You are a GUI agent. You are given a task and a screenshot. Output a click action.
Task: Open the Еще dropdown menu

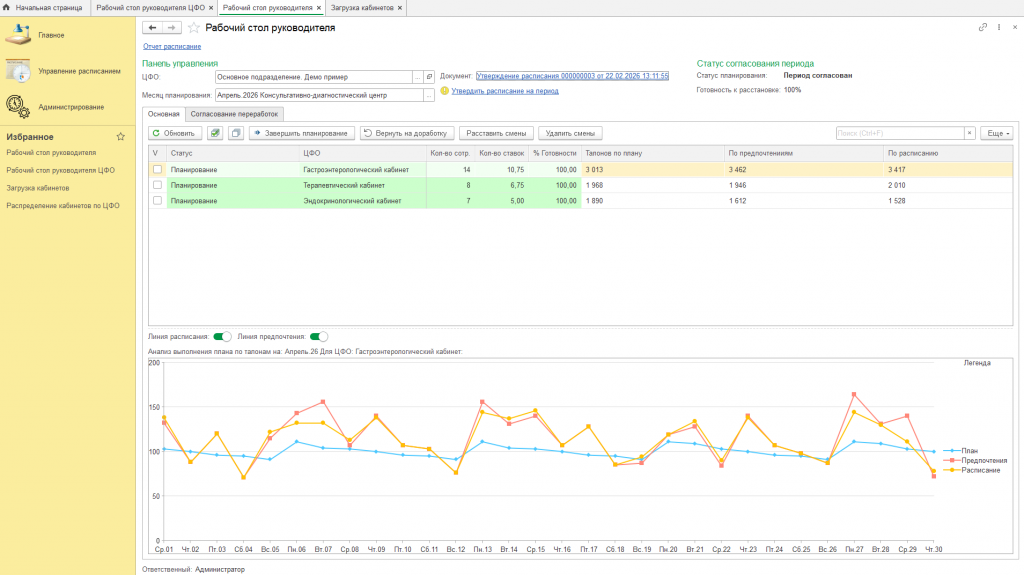click(997, 133)
